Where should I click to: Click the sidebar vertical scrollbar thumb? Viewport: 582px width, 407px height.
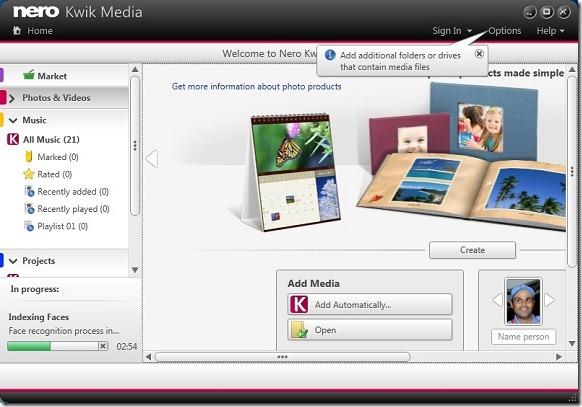pyautogui.click(x=135, y=145)
